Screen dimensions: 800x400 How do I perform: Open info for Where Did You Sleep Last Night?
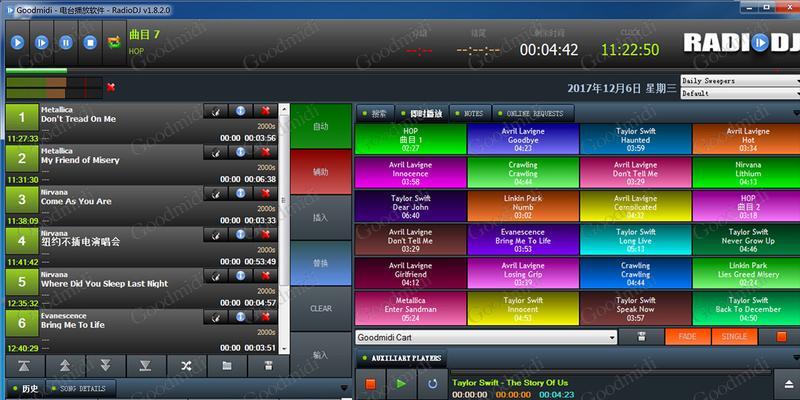(x=240, y=276)
